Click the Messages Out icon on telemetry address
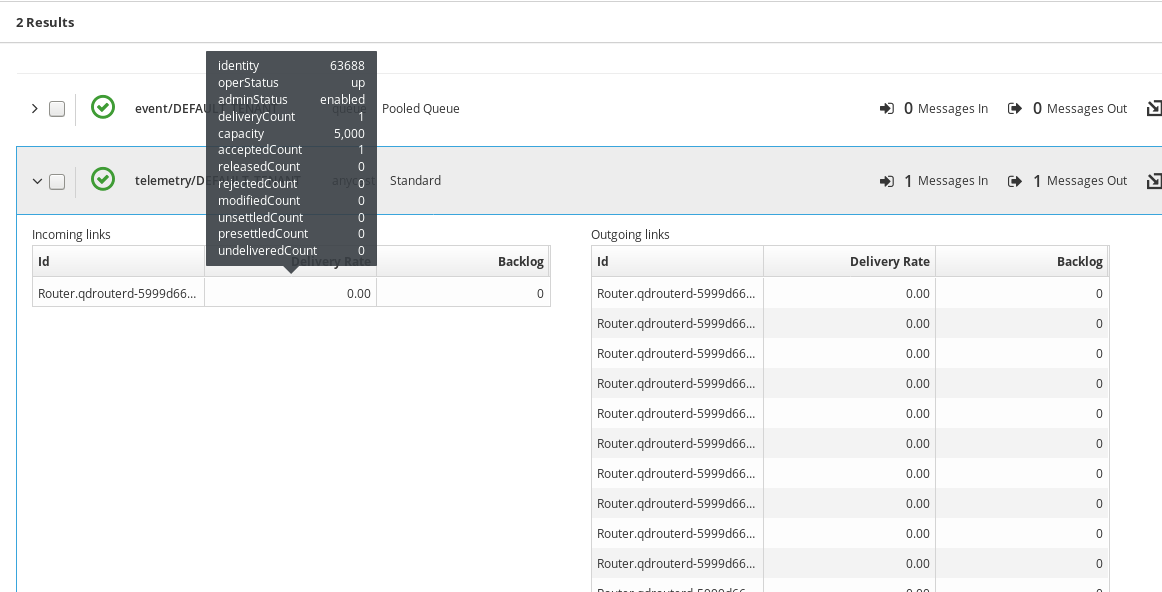Image resolution: width=1162 pixels, height=592 pixels. click(x=1015, y=181)
